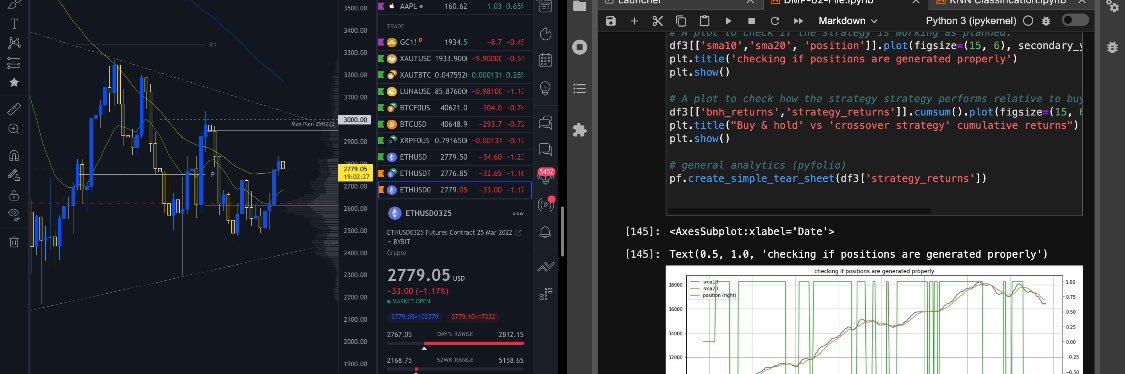1125x374 pixels.
Task: Open notifications with 5452 badge
Action: [545, 176]
